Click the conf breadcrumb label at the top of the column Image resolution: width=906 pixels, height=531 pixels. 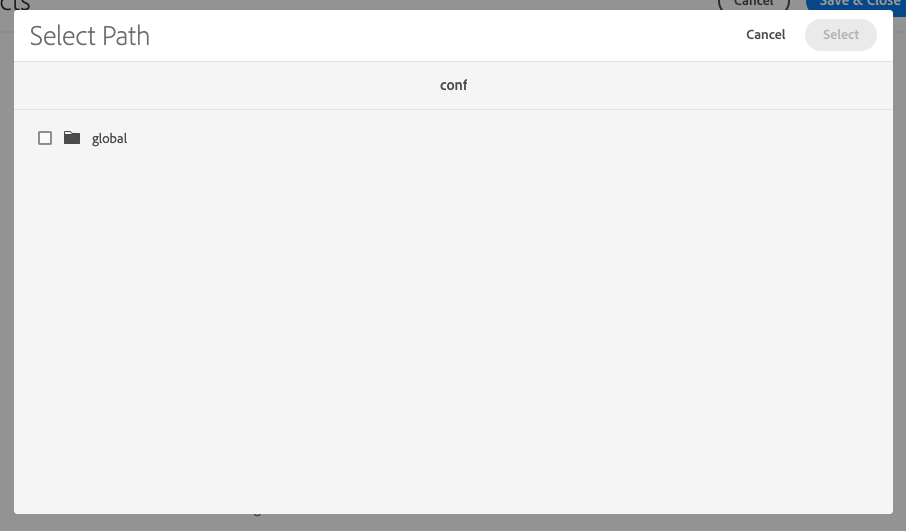454,85
